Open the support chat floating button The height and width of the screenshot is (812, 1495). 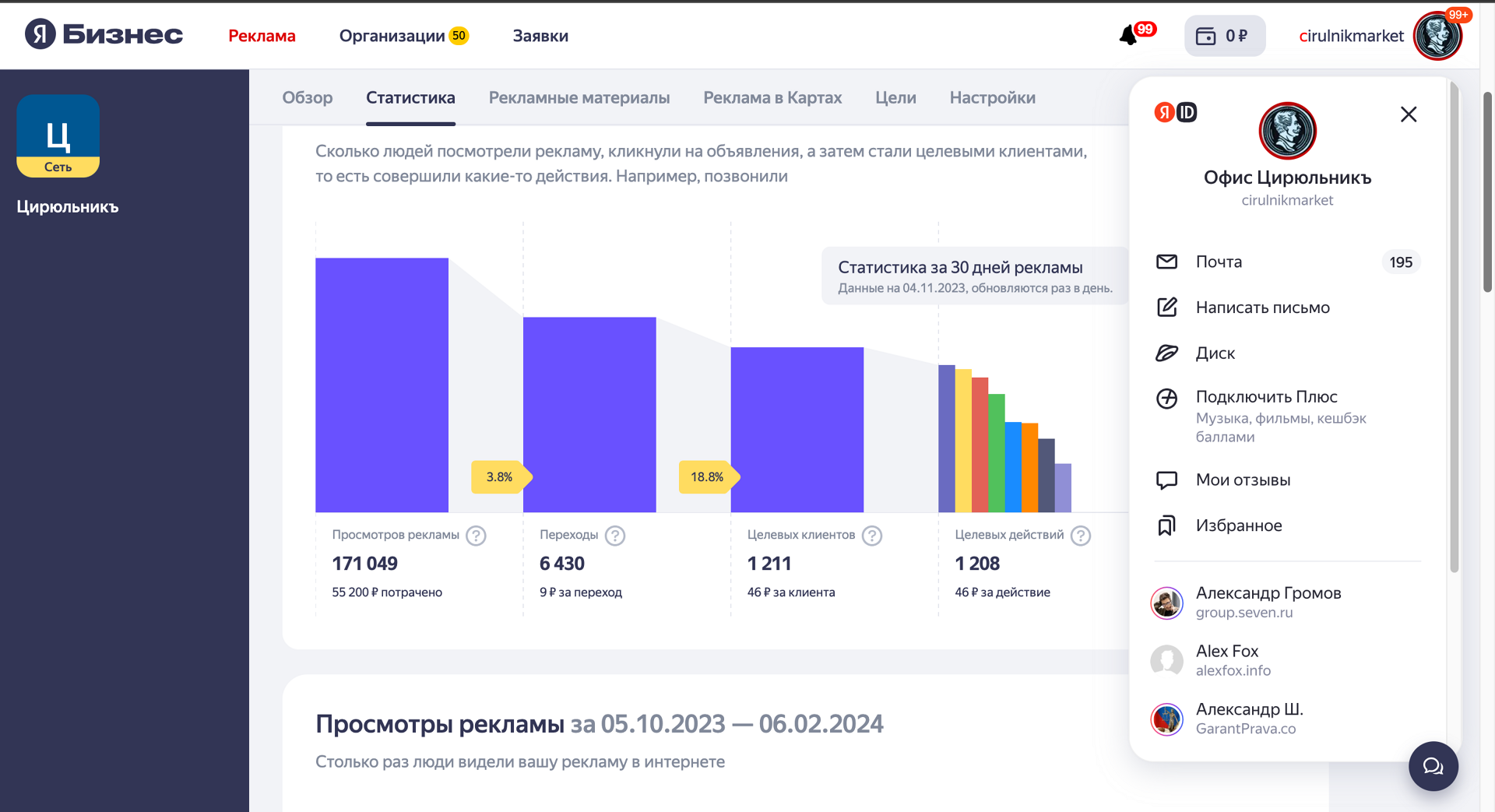tap(1433, 767)
